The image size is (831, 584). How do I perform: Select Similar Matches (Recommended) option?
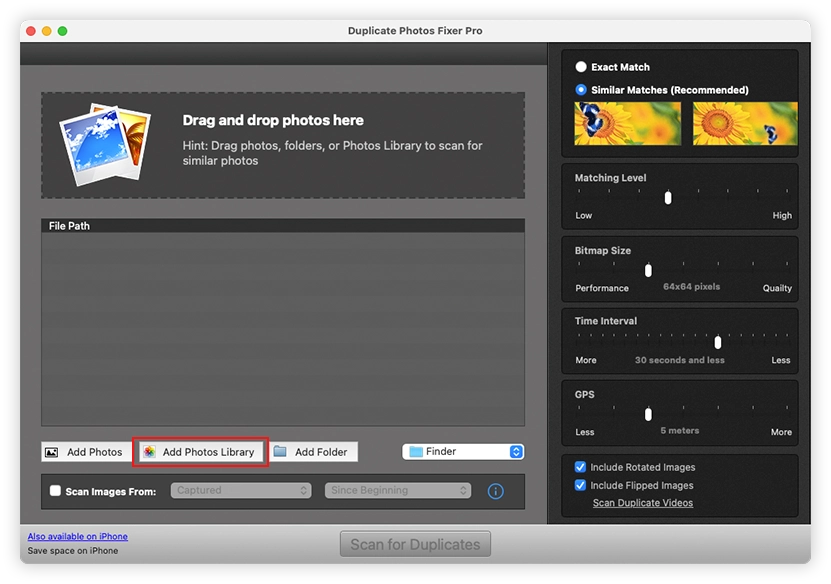(x=581, y=90)
